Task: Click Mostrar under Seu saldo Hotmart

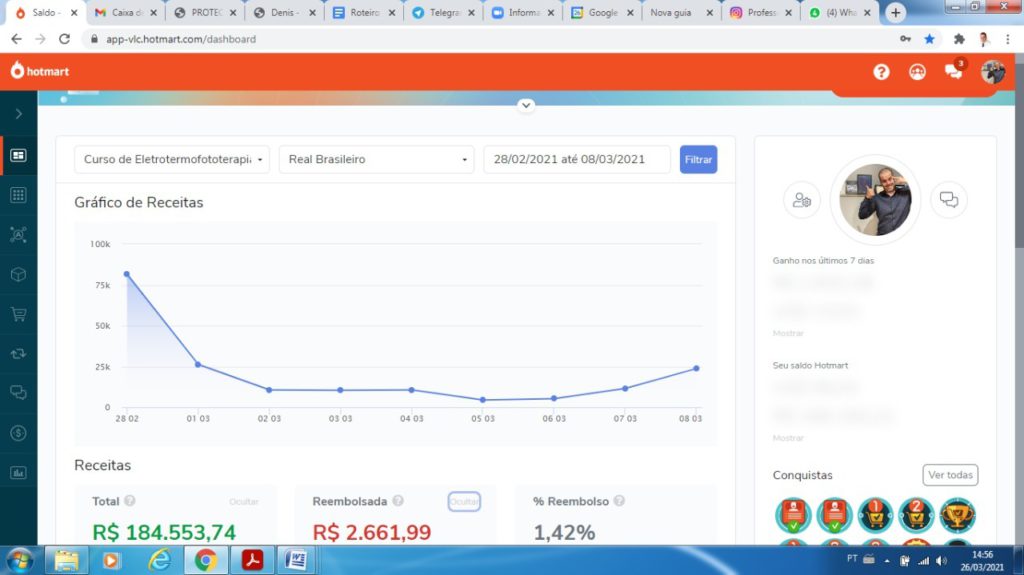Action: 788,438
